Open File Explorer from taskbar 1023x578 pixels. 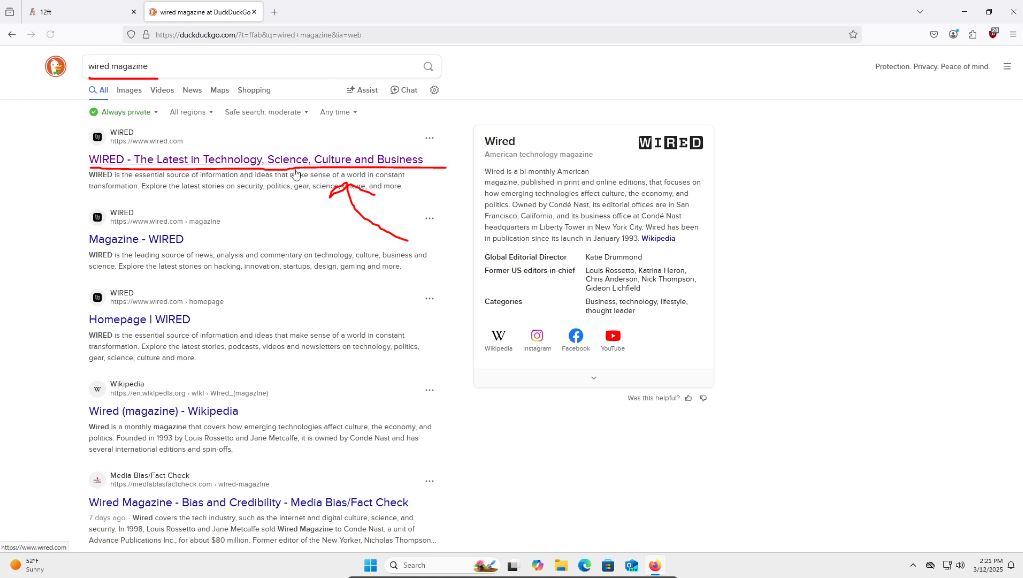click(x=560, y=565)
